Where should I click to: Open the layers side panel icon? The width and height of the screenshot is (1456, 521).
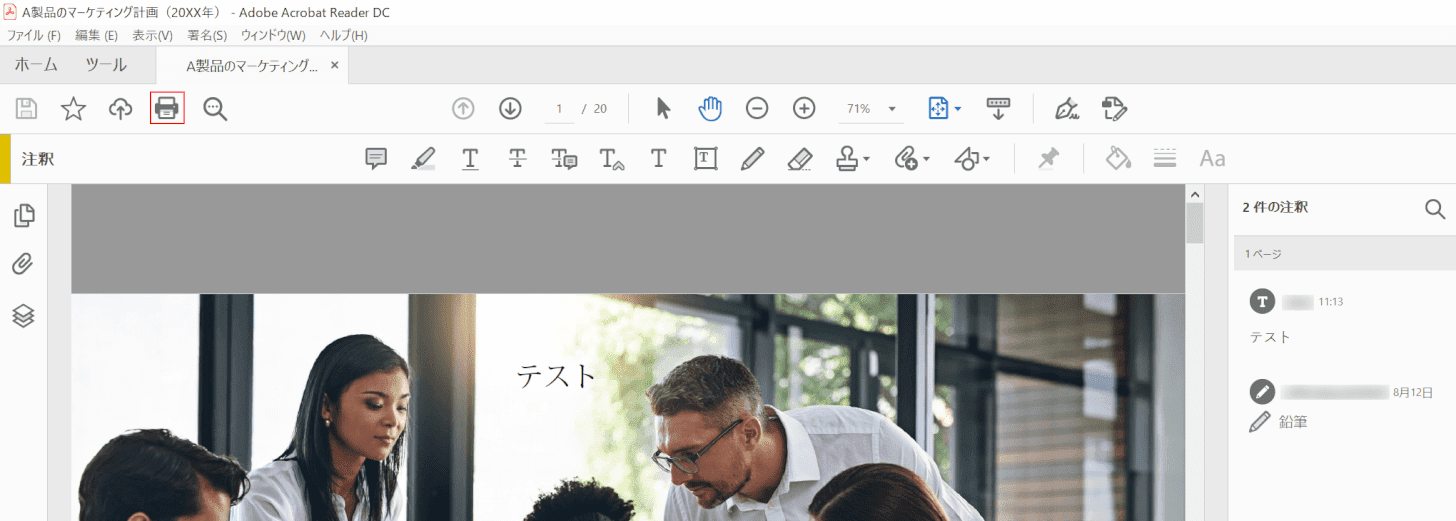point(24,315)
